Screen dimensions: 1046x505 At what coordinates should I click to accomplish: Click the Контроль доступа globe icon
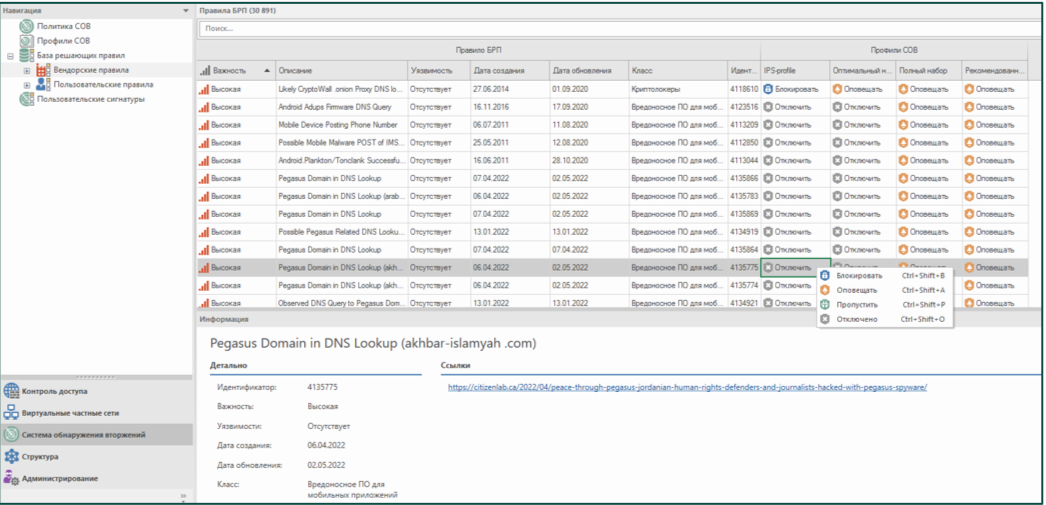pyautogui.click(x=11, y=392)
